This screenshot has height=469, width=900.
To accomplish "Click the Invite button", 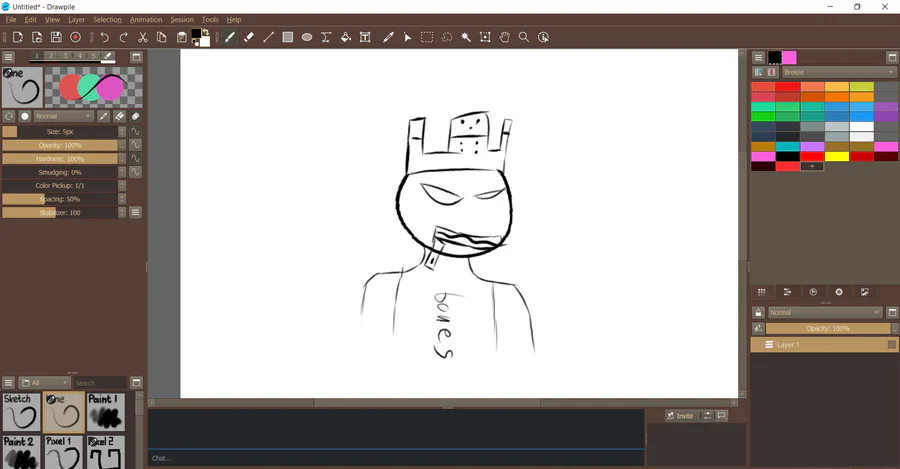I will click(680, 416).
